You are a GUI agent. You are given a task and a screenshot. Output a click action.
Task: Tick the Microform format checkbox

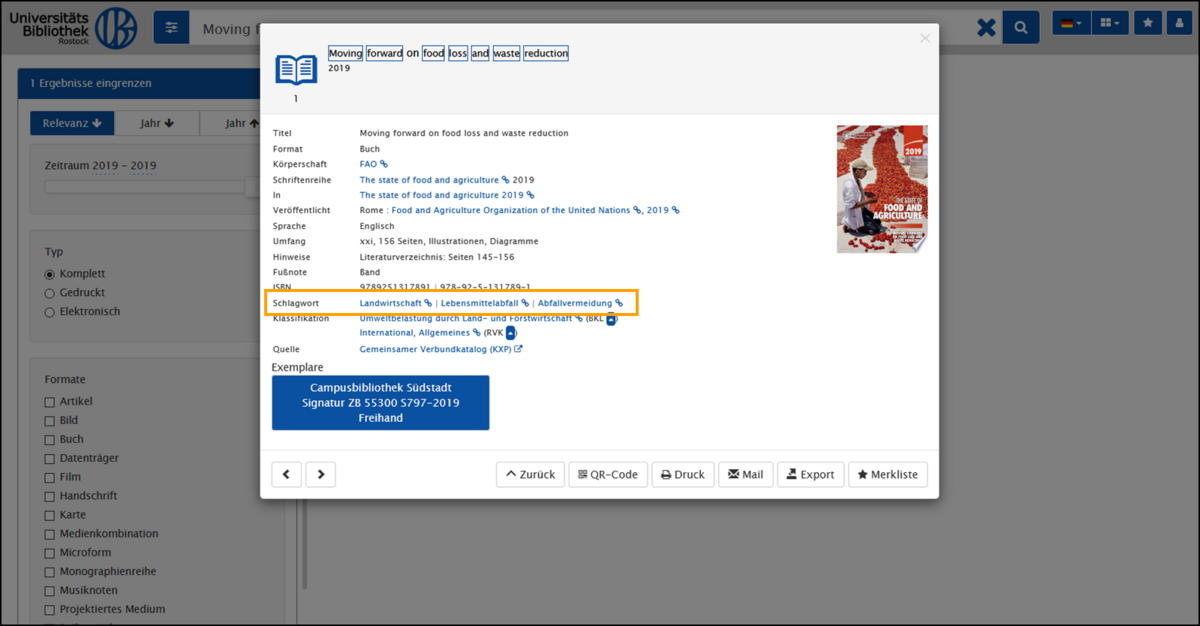50,553
